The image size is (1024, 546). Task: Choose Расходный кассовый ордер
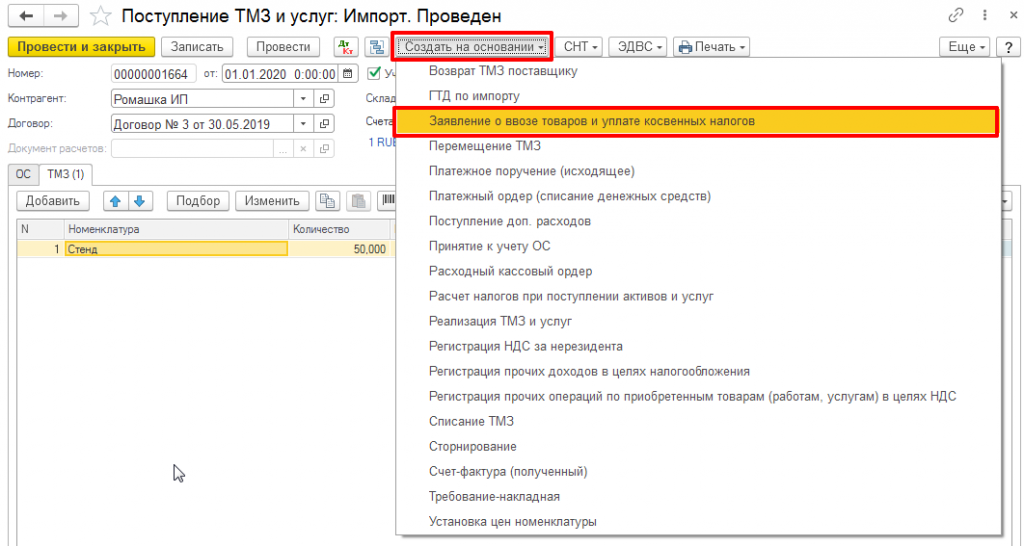point(510,271)
